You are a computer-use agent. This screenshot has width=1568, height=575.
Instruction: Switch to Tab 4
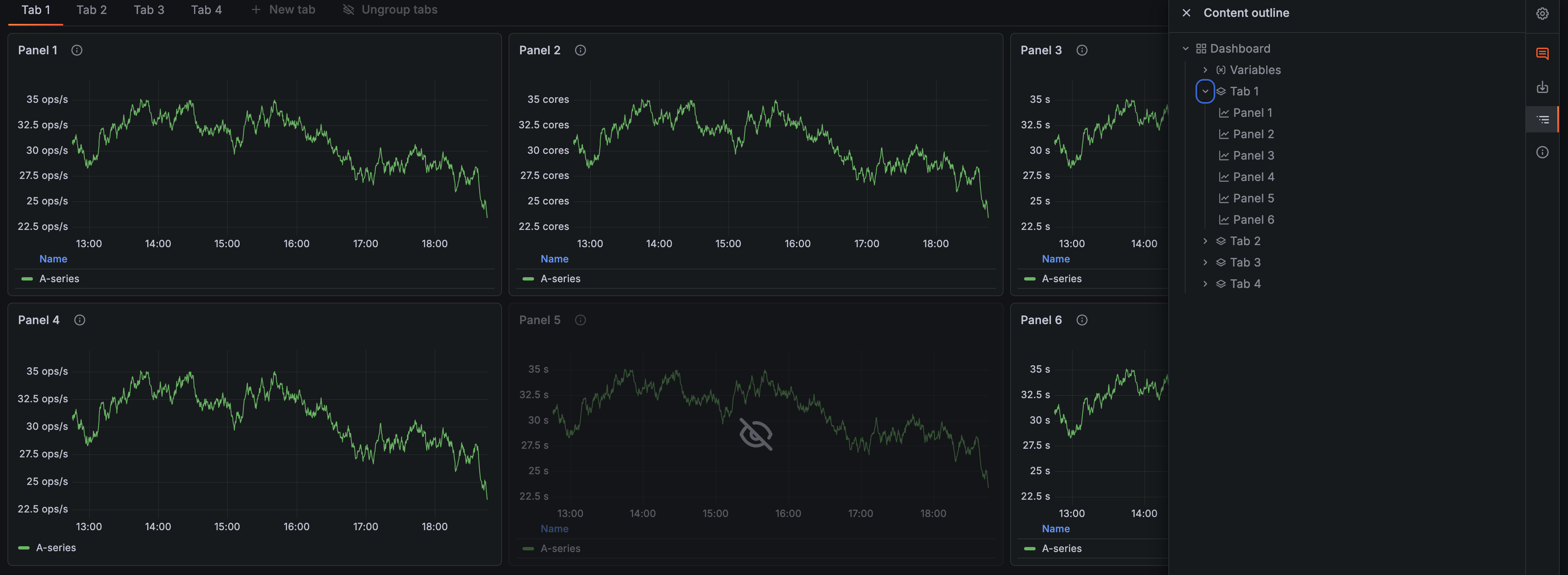[x=206, y=10]
